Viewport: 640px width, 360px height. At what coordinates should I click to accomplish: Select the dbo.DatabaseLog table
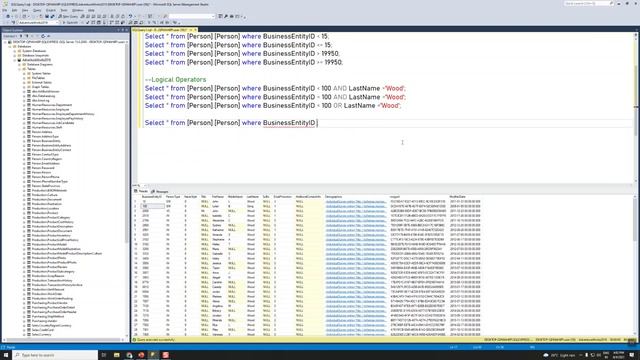click(x=43, y=96)
